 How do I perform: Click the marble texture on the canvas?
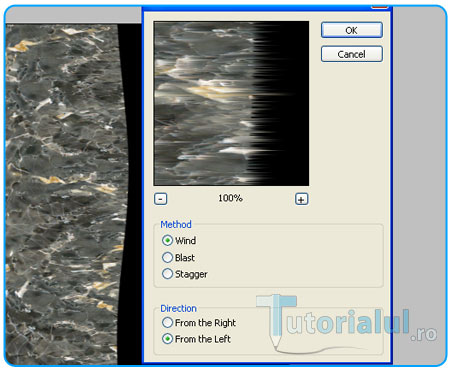coord(63,193)
